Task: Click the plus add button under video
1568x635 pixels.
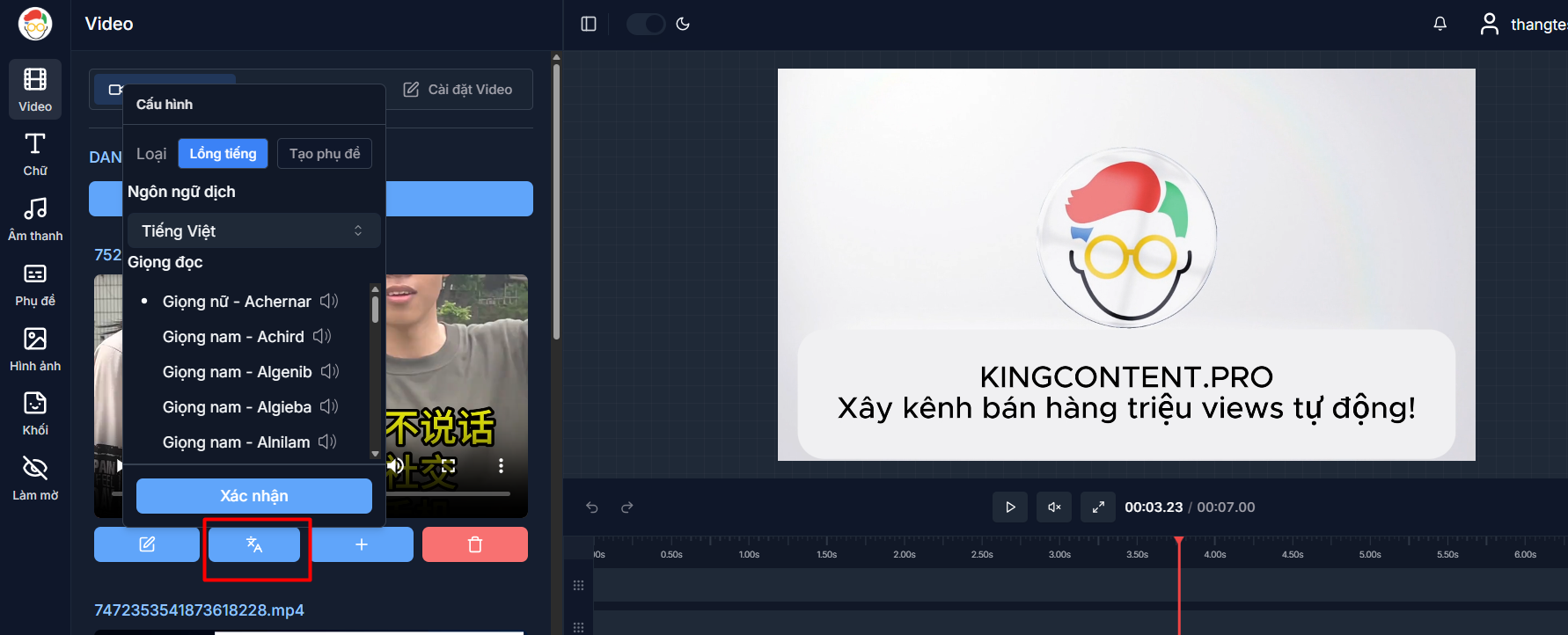Action: tap(361, 544)
